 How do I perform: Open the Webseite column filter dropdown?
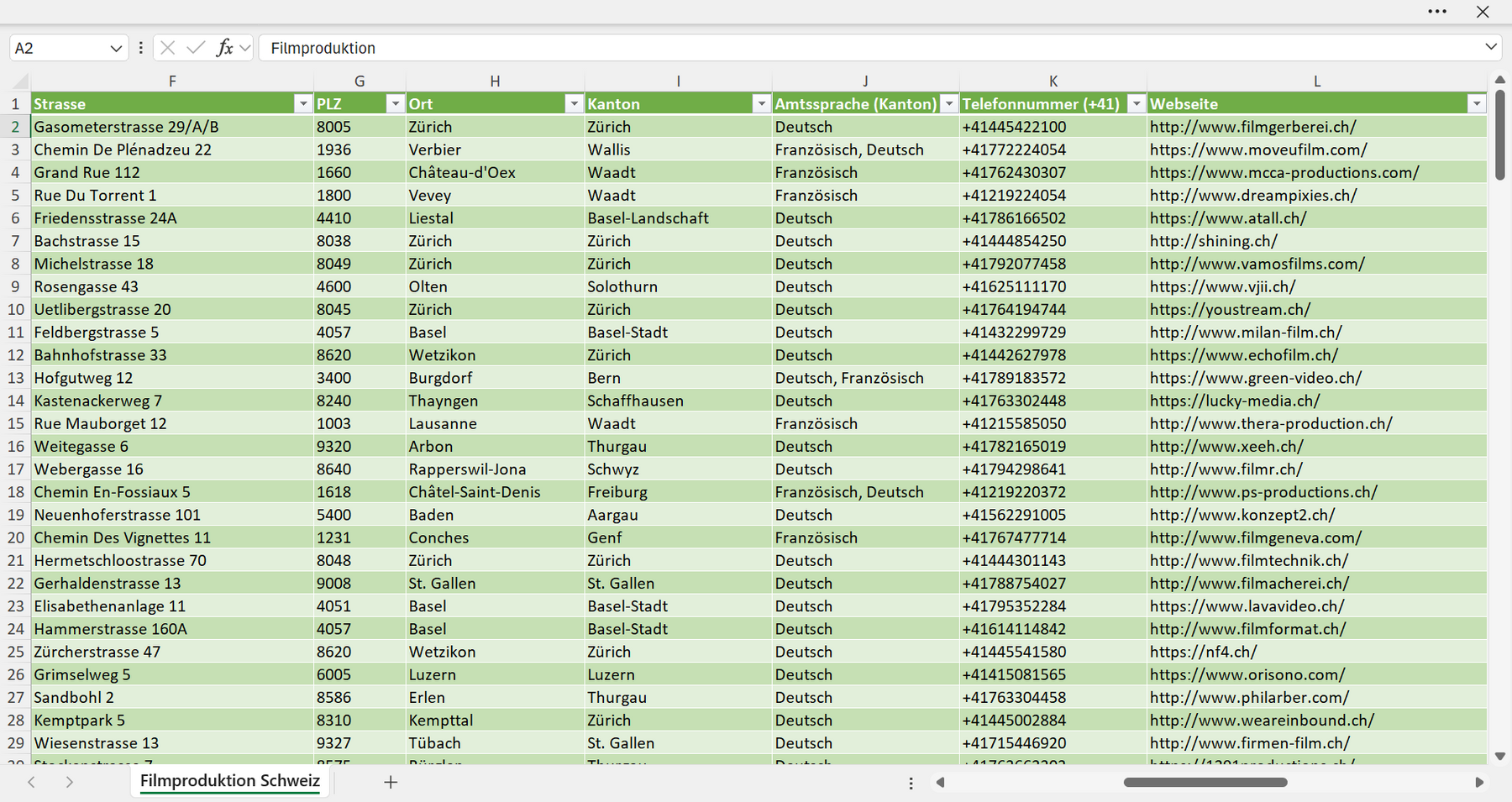click(1476, 103)
